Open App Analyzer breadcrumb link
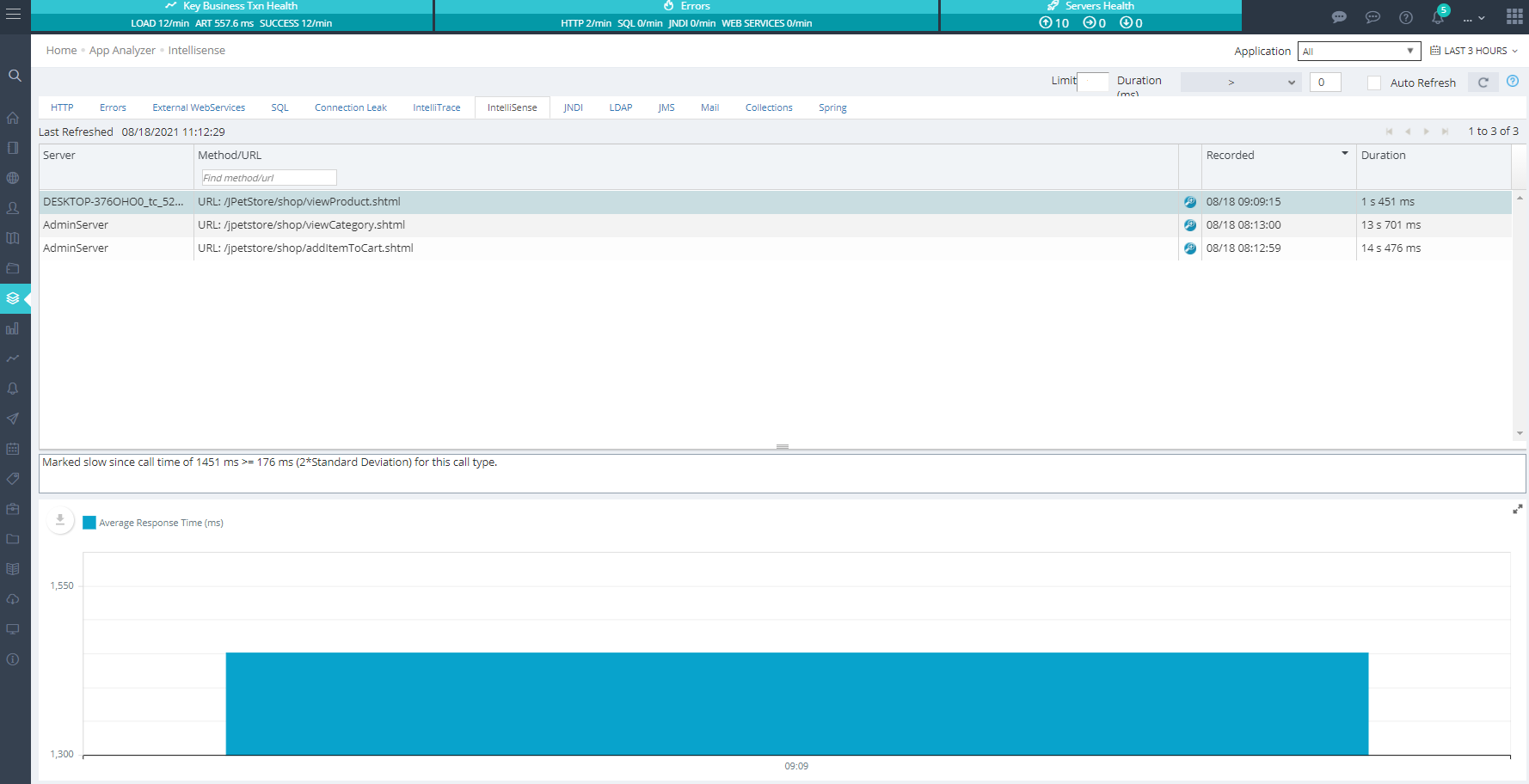 tap(122, 51)
